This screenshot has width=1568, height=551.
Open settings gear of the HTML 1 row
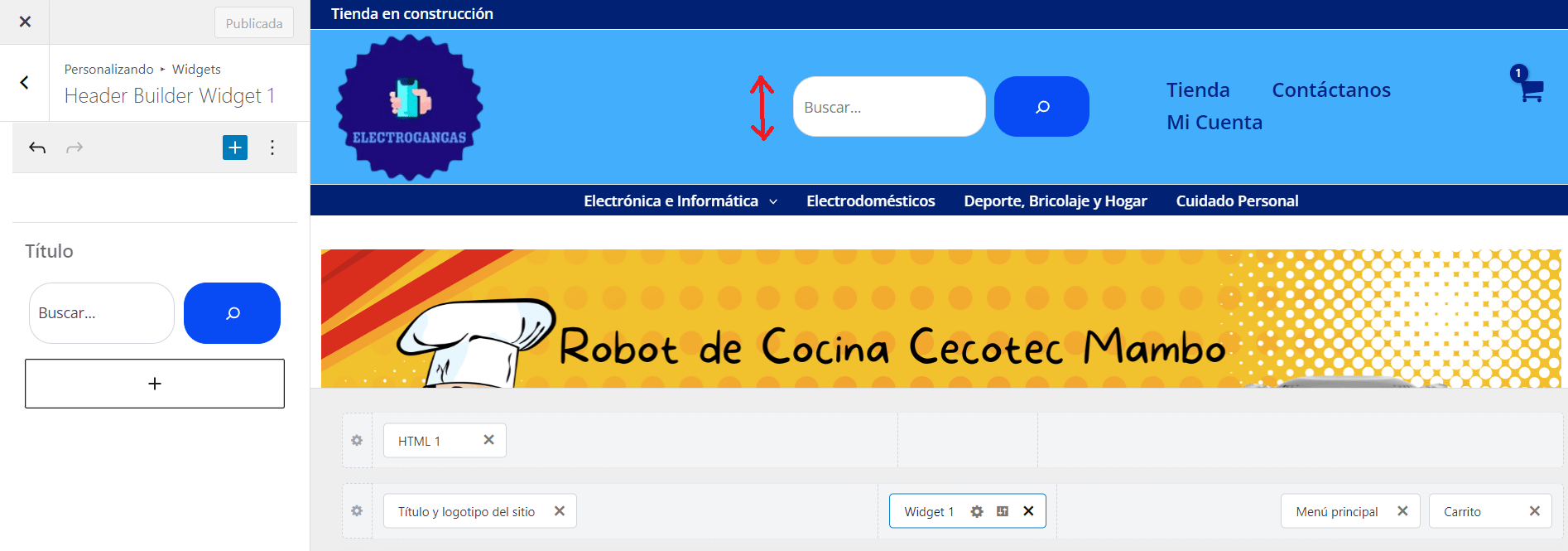357,441
